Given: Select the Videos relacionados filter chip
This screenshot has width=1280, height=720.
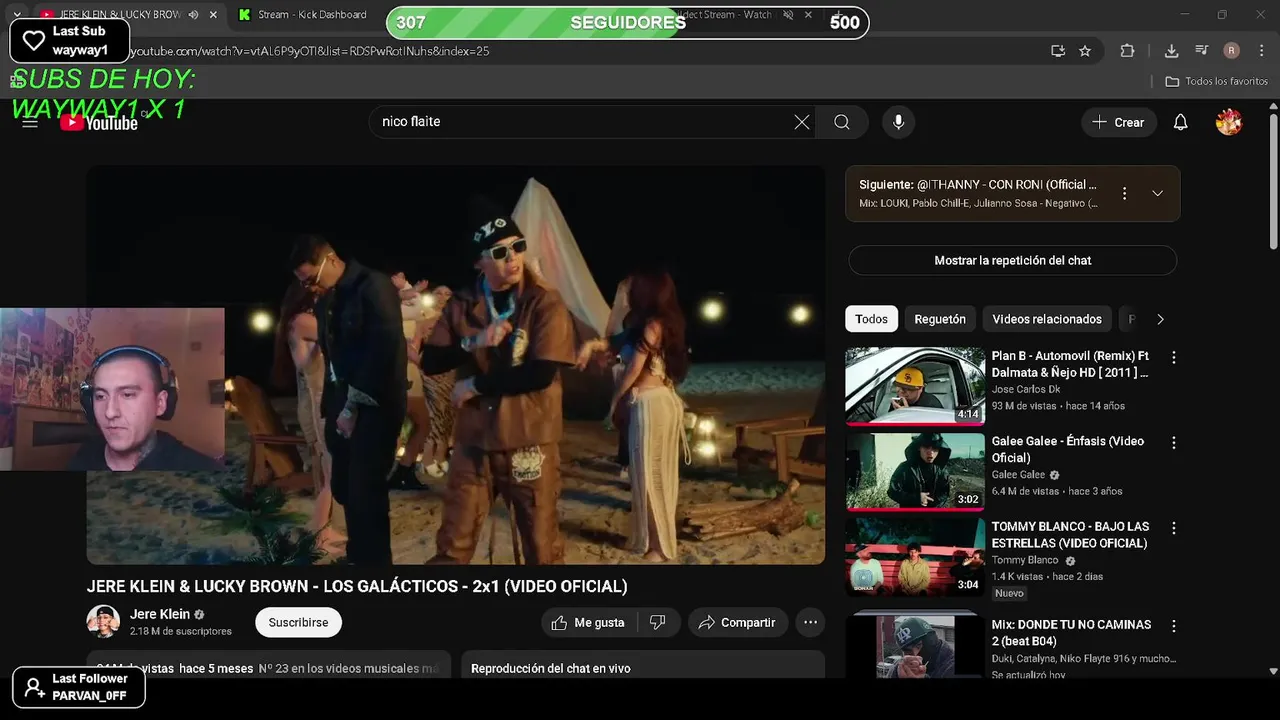Looking at the screenshot, I should coord(1047,319).
